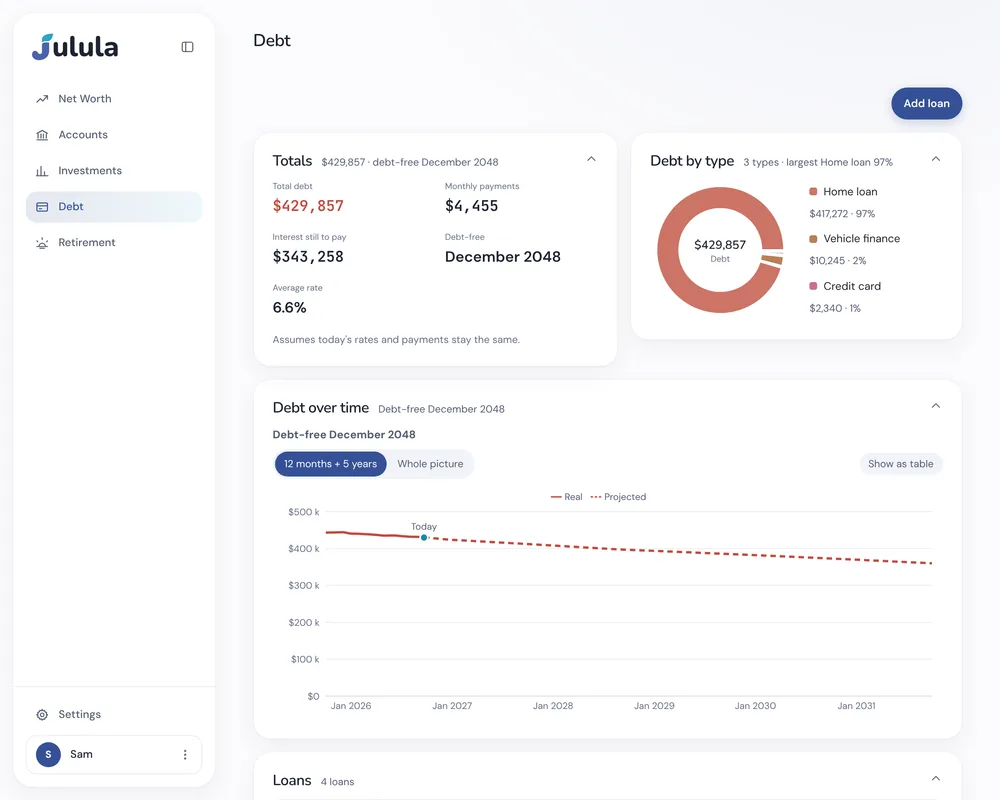Toggle the Projected series in chart legend
This screenshot has width=1000, height=800.
618,497
